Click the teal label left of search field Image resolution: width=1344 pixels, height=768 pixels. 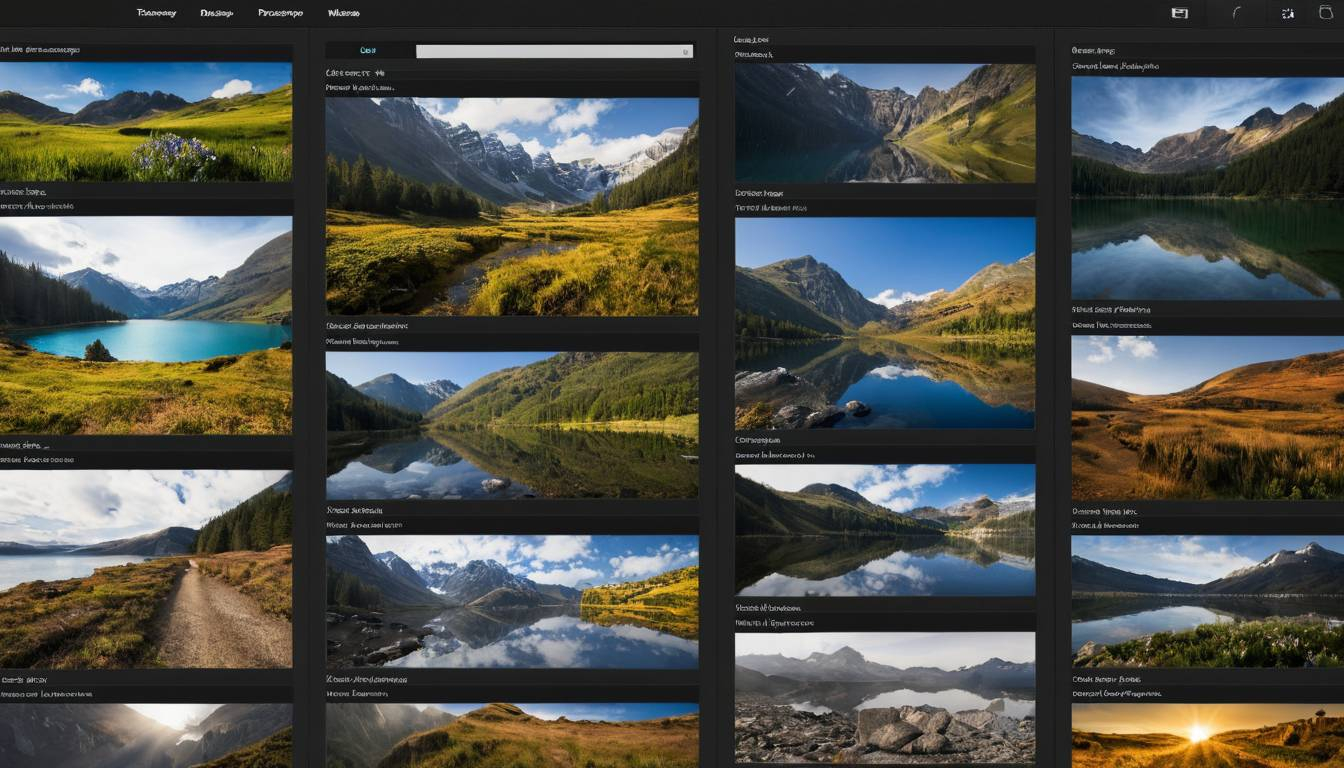pos(367,50)
